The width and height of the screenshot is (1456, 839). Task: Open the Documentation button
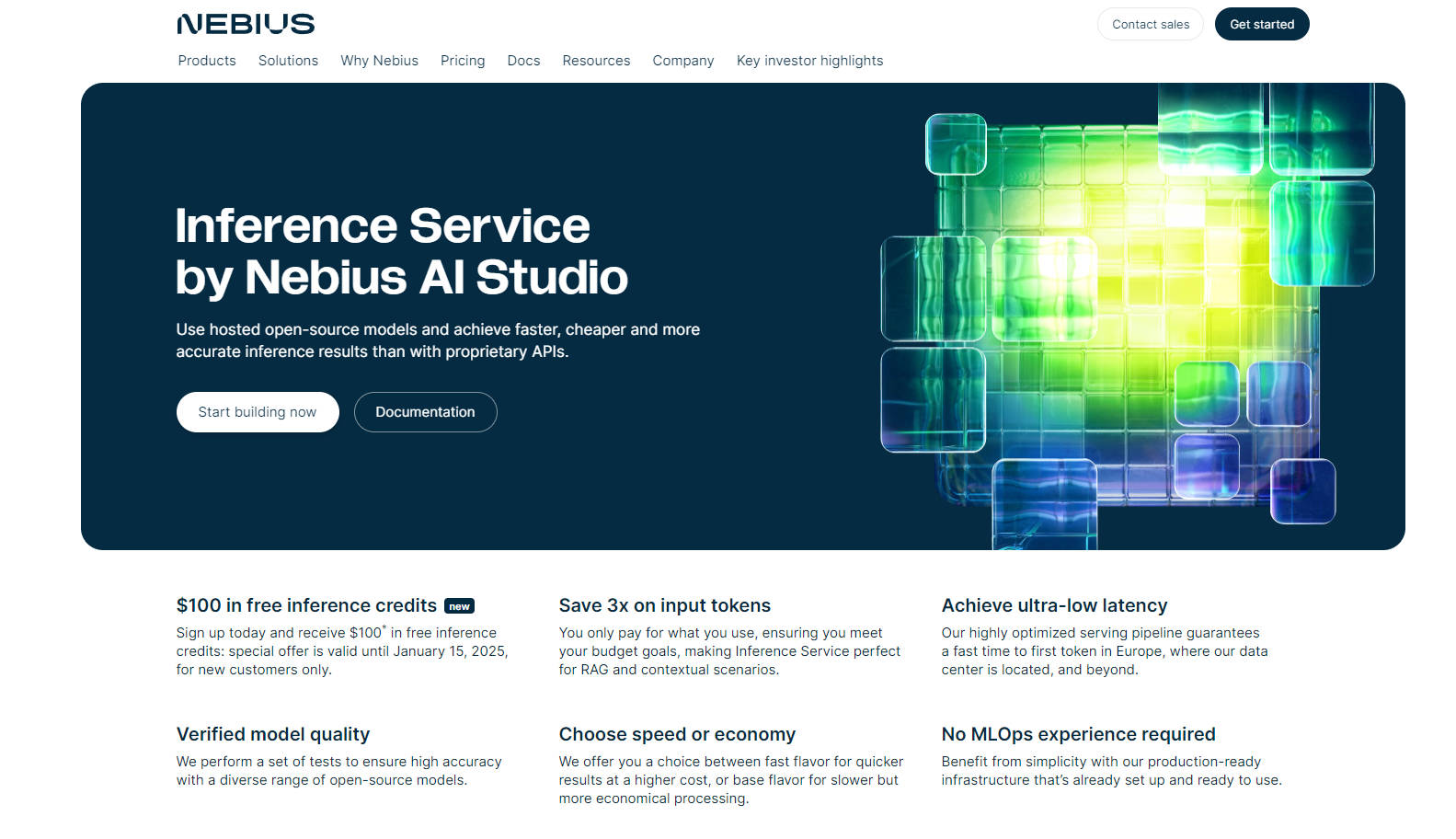425,412
